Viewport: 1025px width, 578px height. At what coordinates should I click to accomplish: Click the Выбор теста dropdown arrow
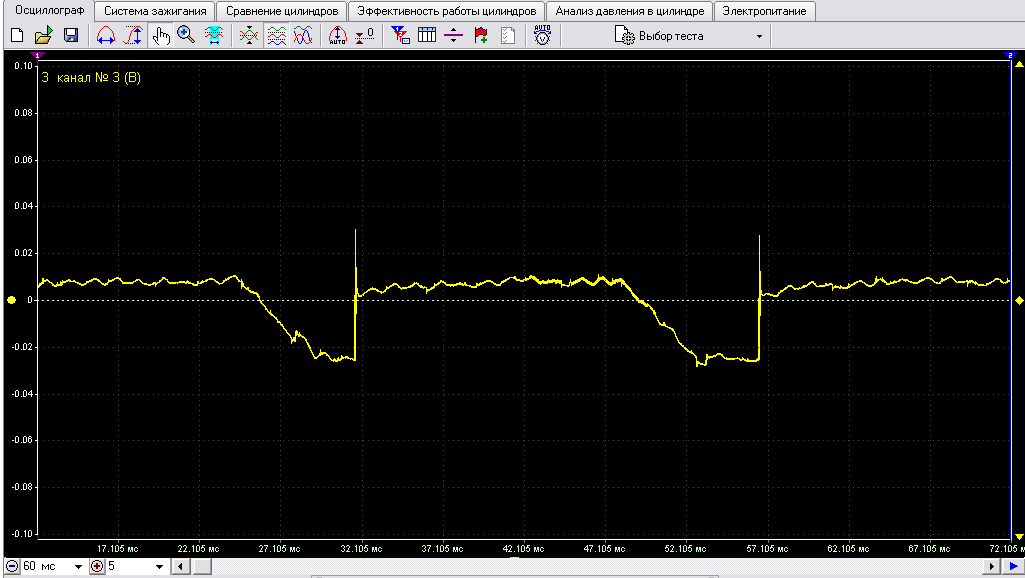pyautogui.click(x=759, y=37)
